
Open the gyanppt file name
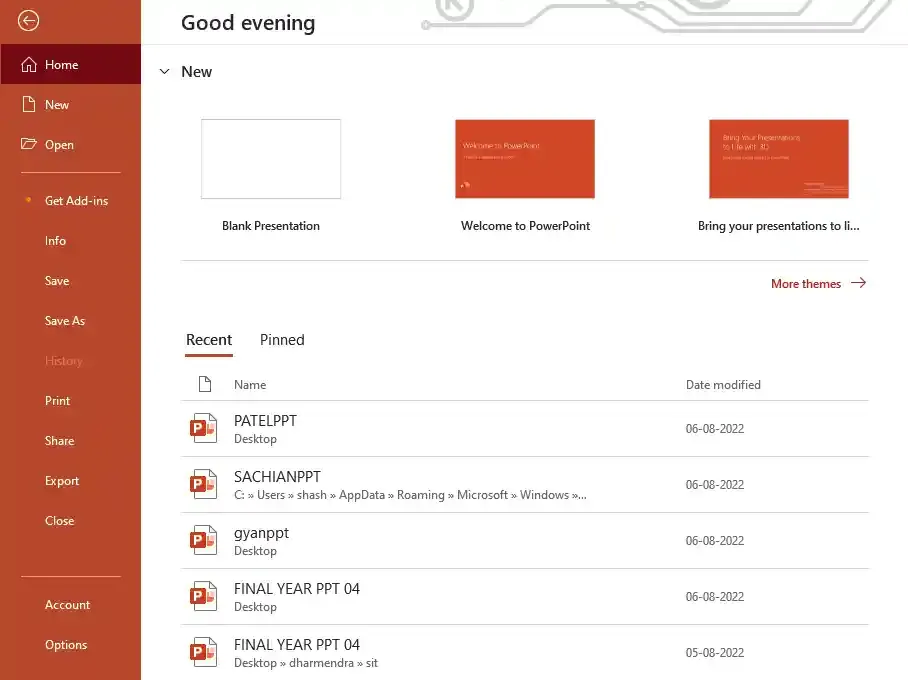pyautogui.click(x=261, y=533)
